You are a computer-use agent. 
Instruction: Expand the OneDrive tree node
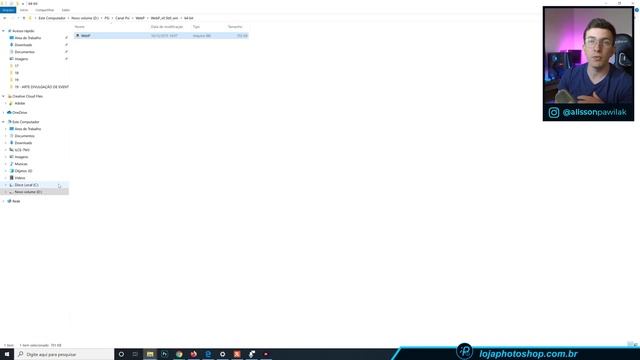click(4, 113)
